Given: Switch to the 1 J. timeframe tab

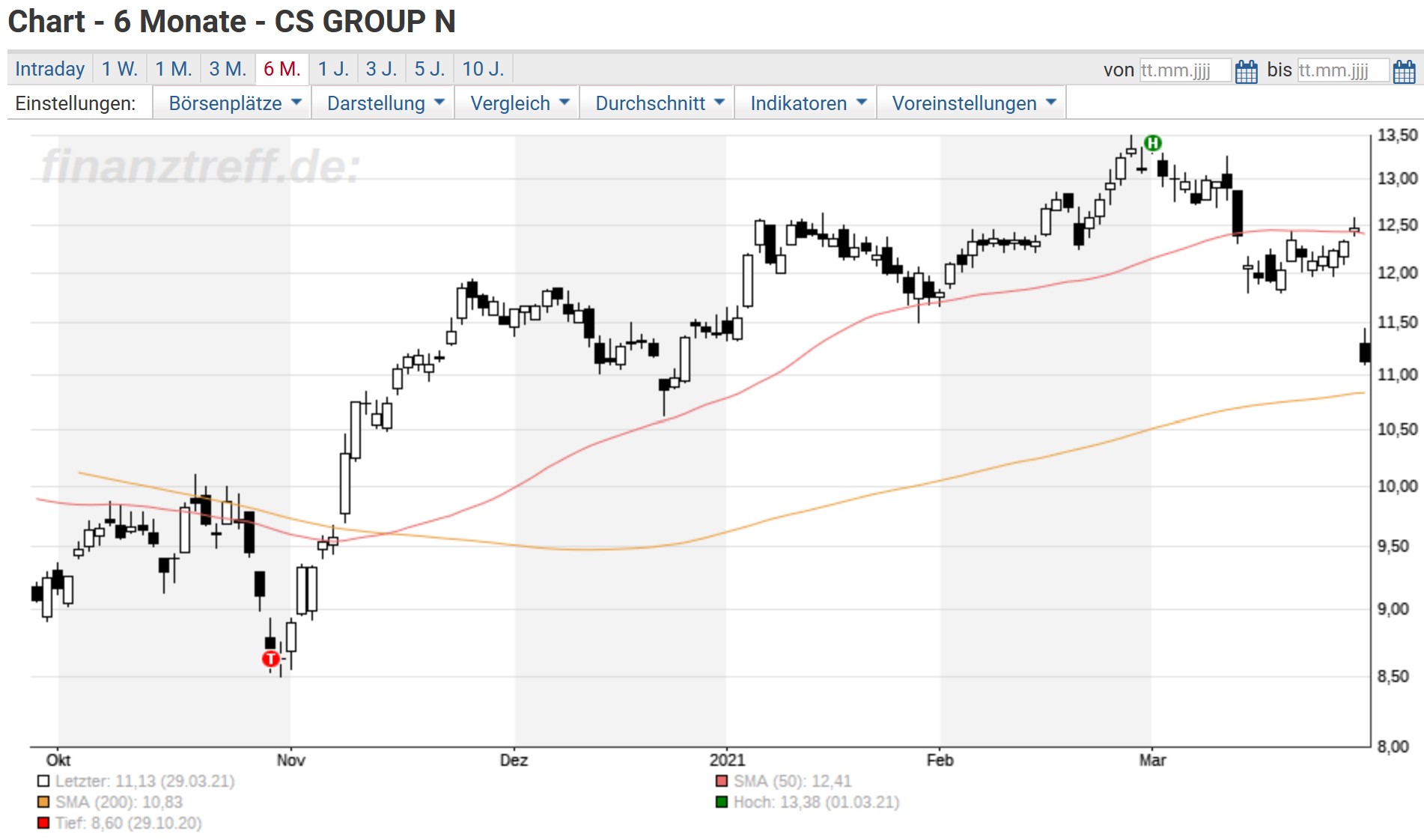Looking at the screenshot, I should [x=333, y=69].
